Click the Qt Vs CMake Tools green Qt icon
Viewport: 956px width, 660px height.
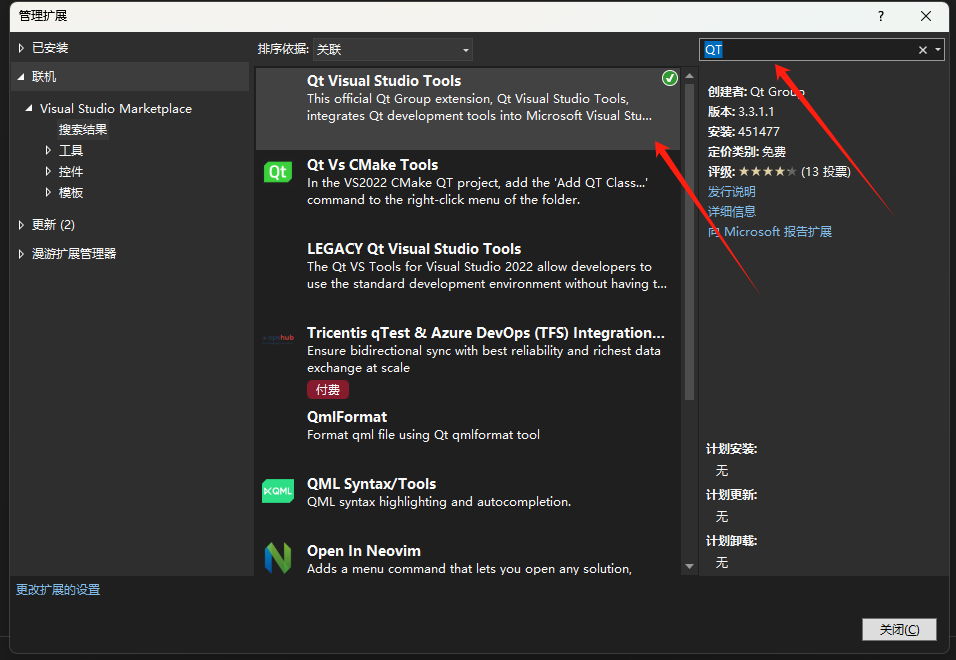pos(277,172)
